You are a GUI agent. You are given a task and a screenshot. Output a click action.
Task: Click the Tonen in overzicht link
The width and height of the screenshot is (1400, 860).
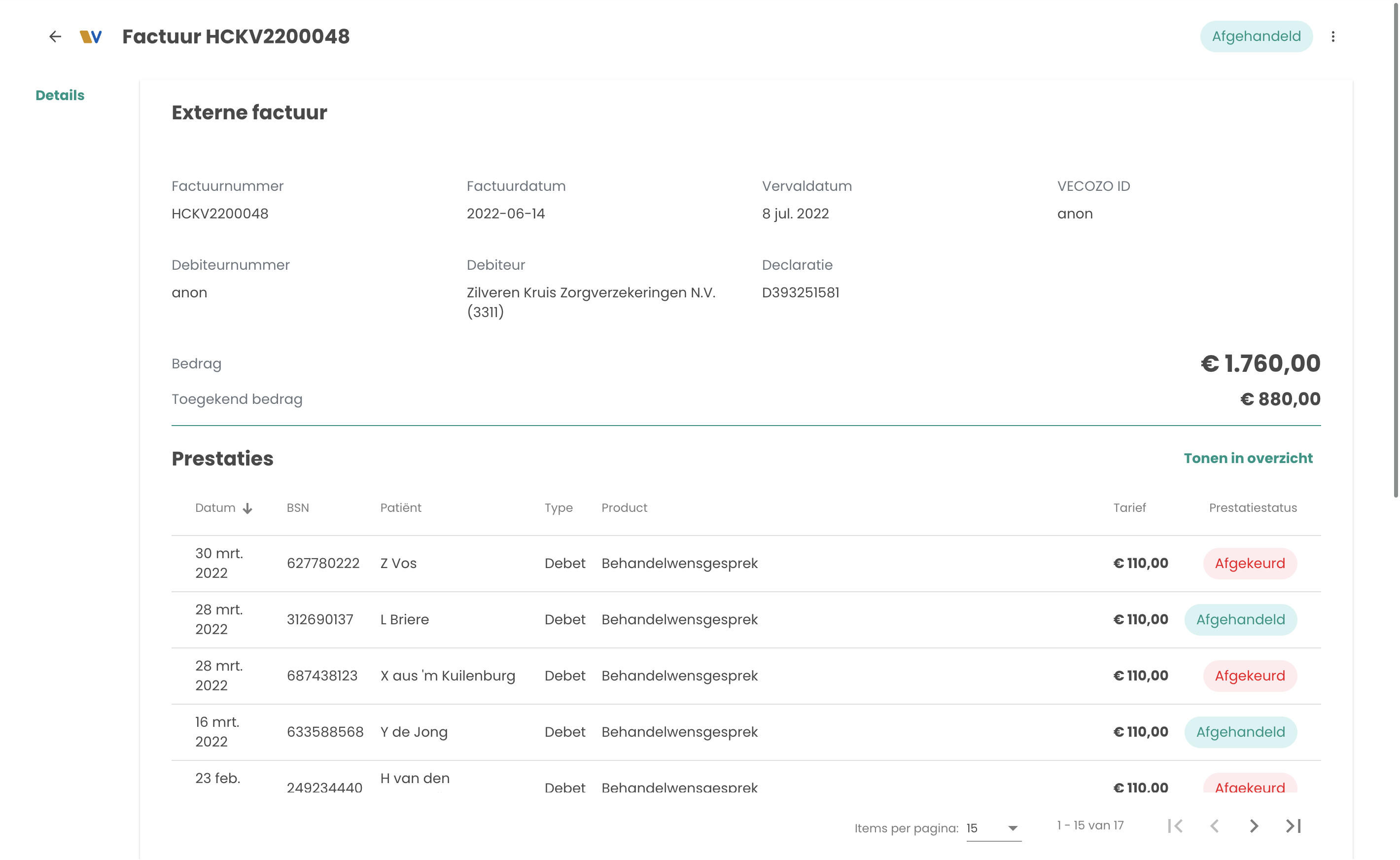point(1248,458)
